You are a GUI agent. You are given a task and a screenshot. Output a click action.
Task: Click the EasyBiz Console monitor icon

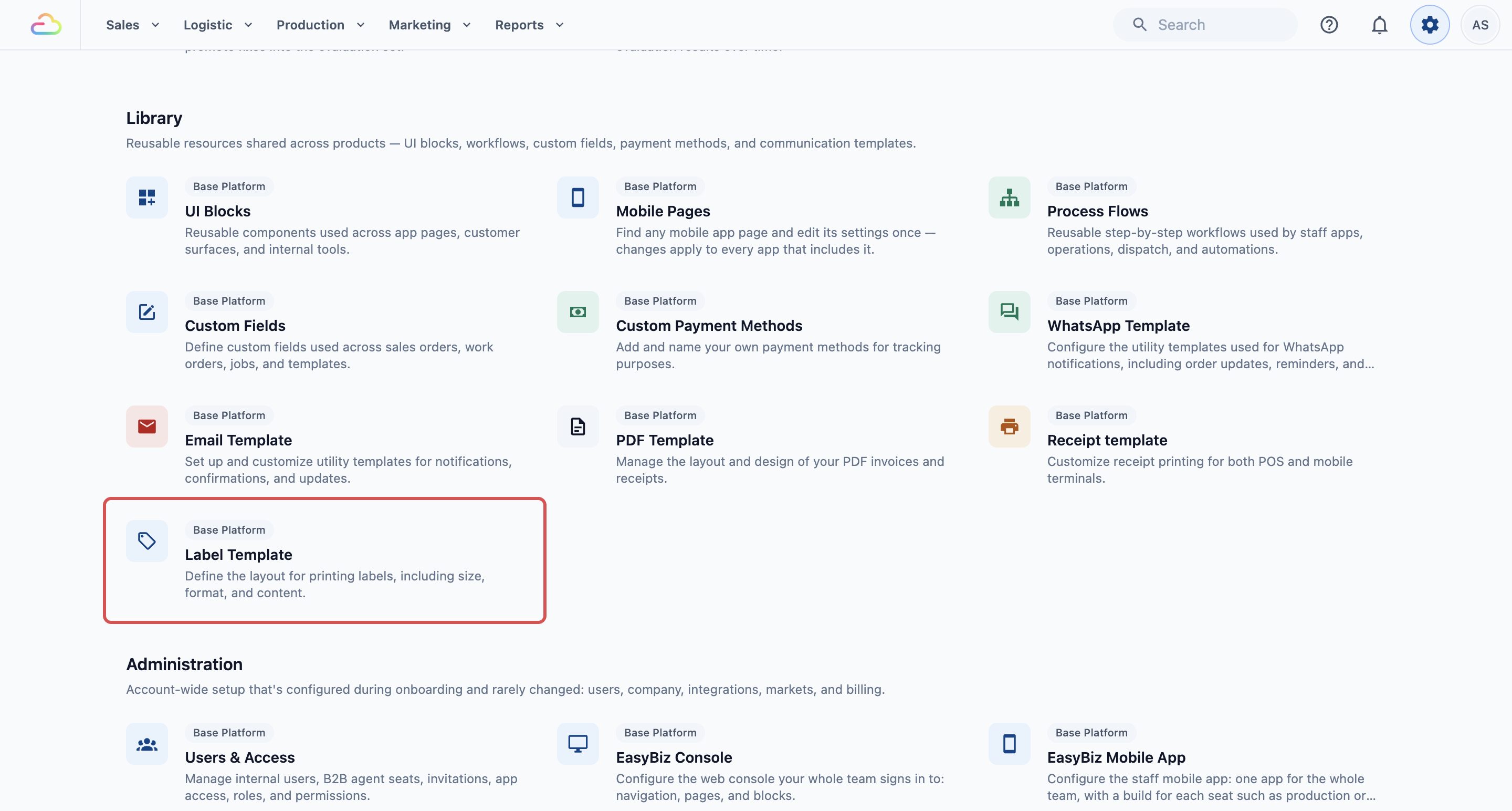click(577, 743)
